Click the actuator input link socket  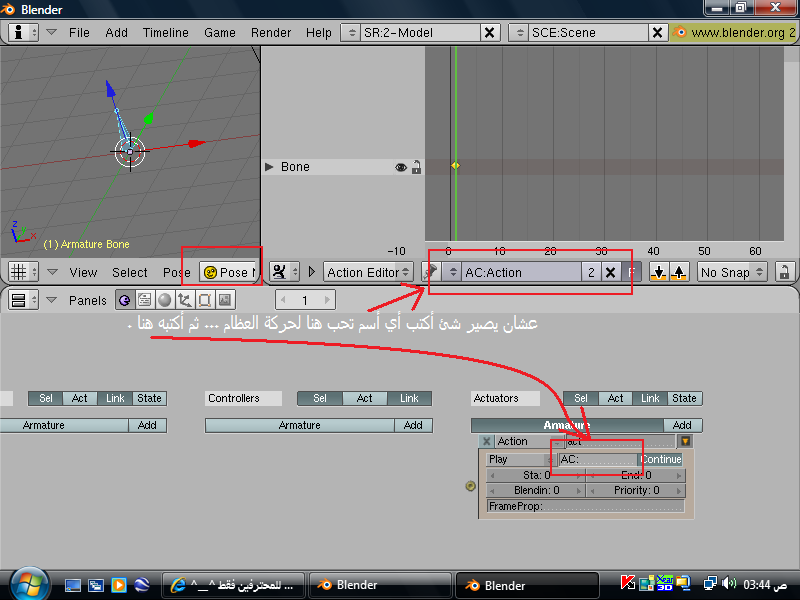point(470,486)
